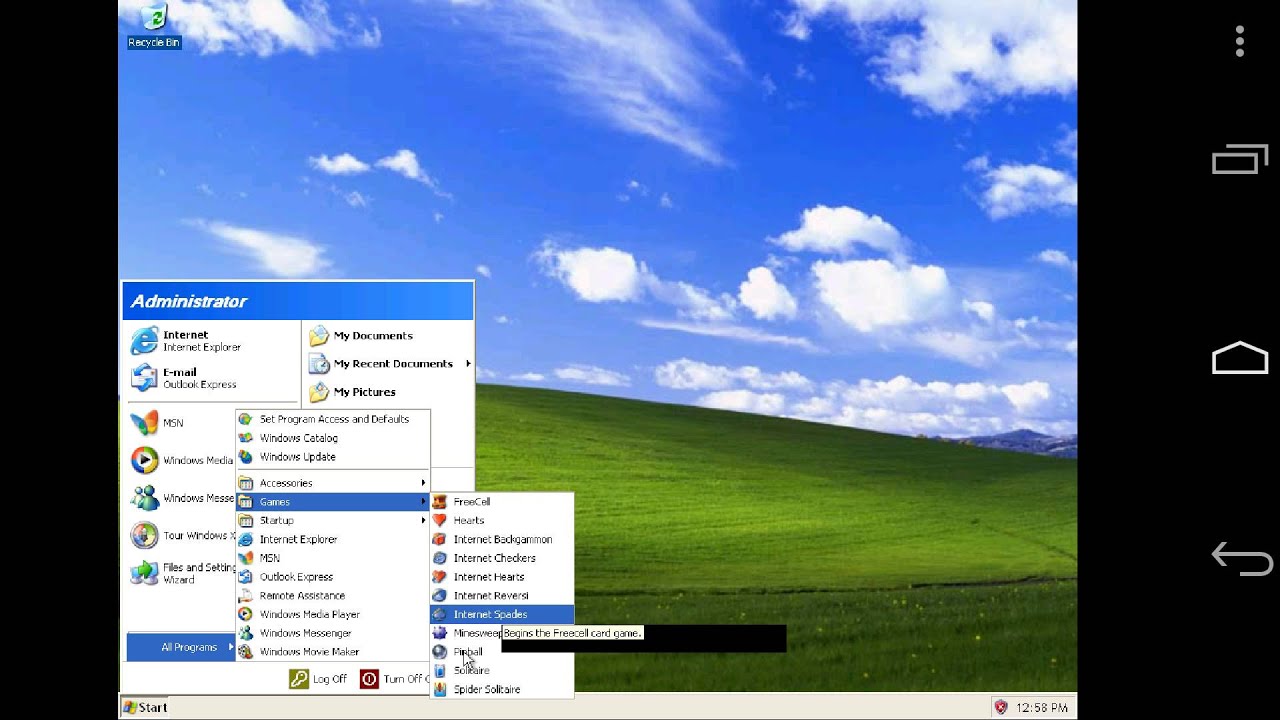
Task: Click the taskbar clock showing 12:58 PM
Action: point(1041,708)
